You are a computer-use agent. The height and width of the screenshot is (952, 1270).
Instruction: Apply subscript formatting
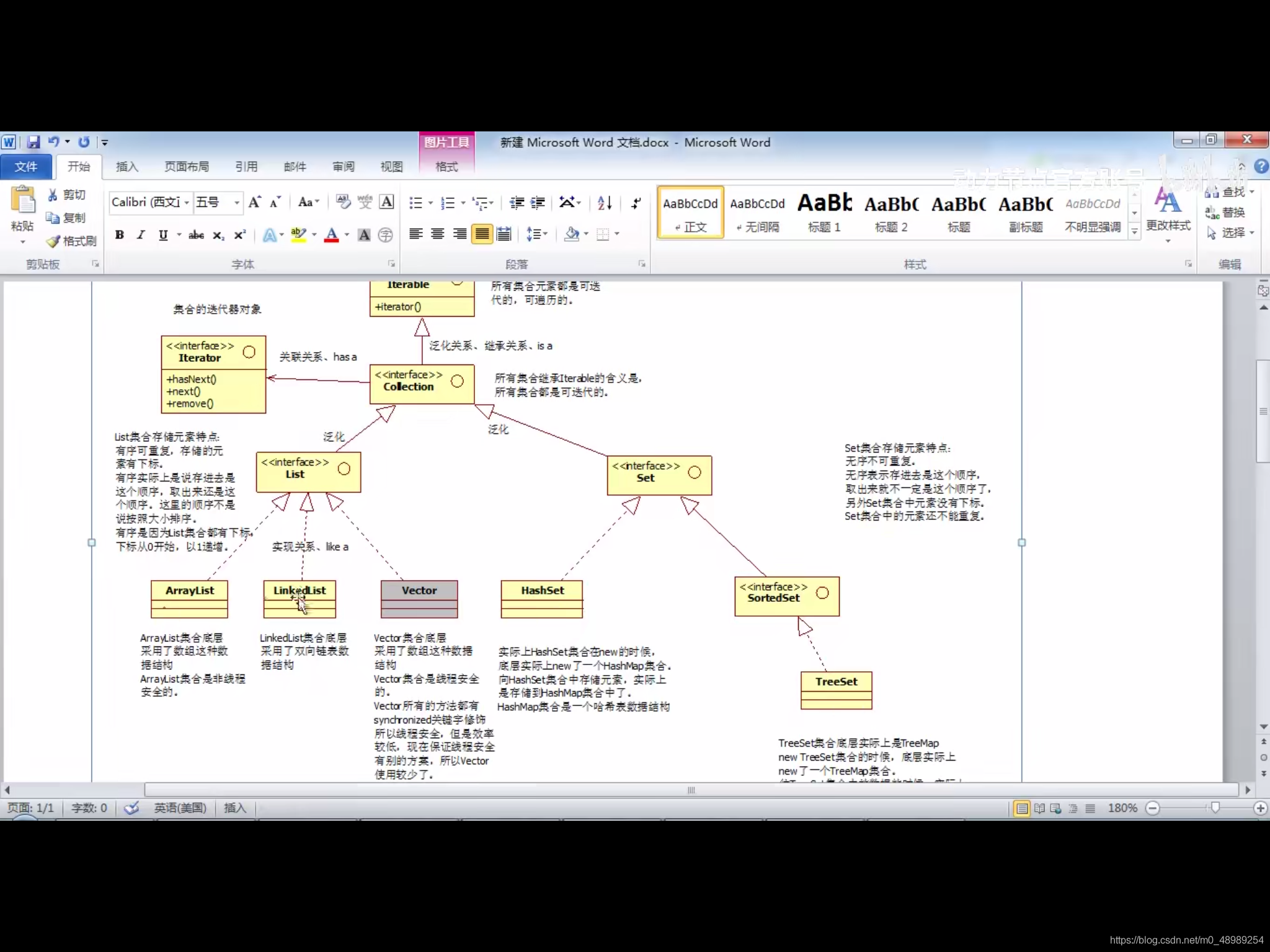(218, 235)
